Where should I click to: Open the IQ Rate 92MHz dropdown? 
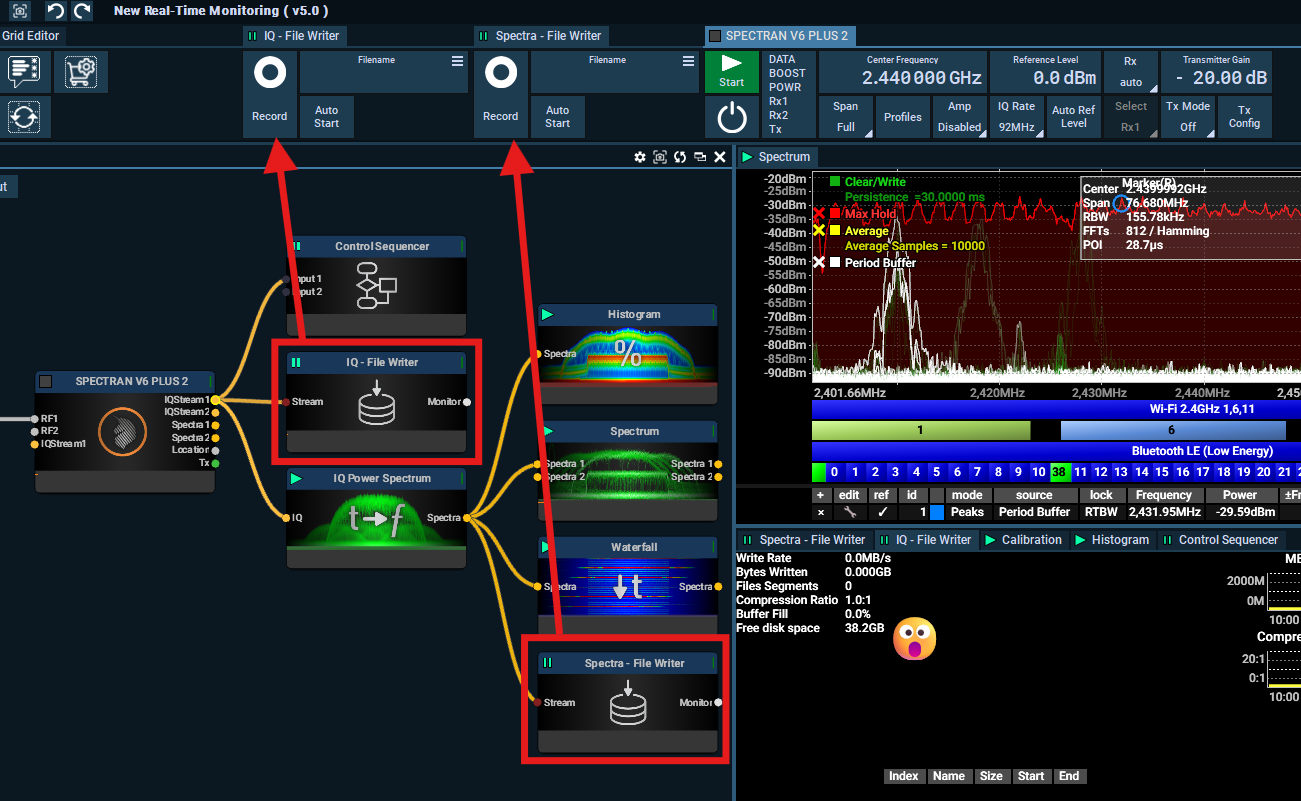click(x=1016, y=117)
